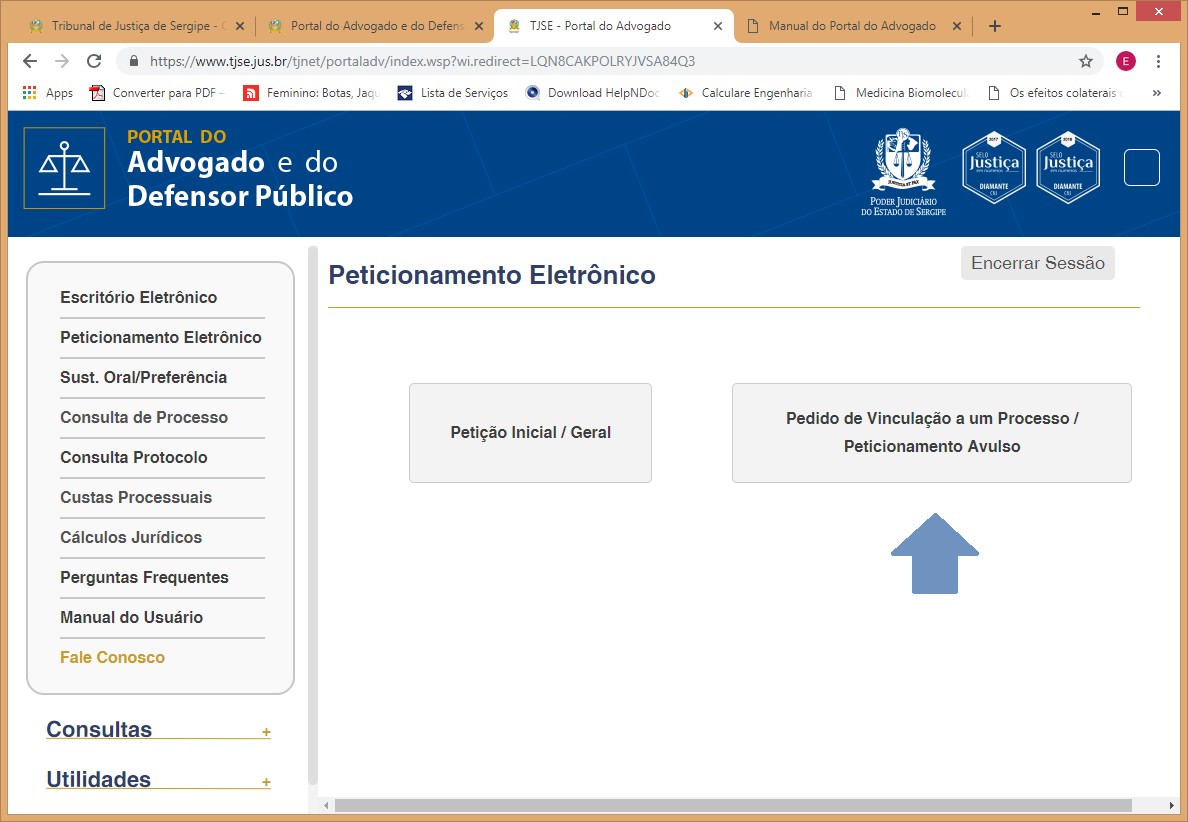1188x822 pixels.
Task: Open the Chrome three-dot menu
Action: (x=1159, y=61)
